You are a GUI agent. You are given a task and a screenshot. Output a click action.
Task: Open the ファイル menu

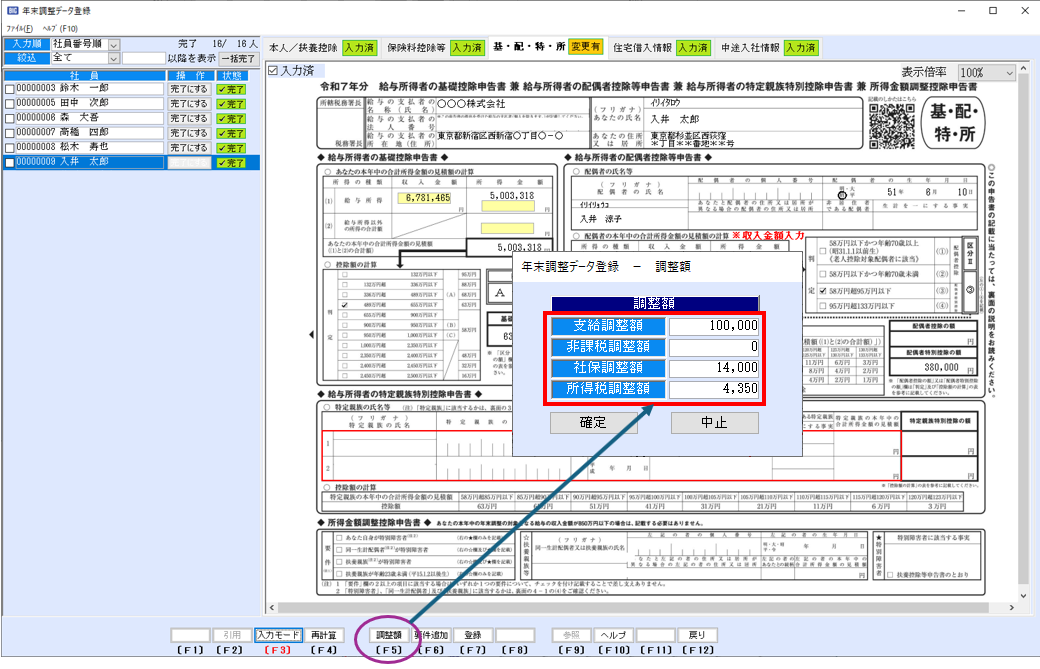(x=19, y=29)
